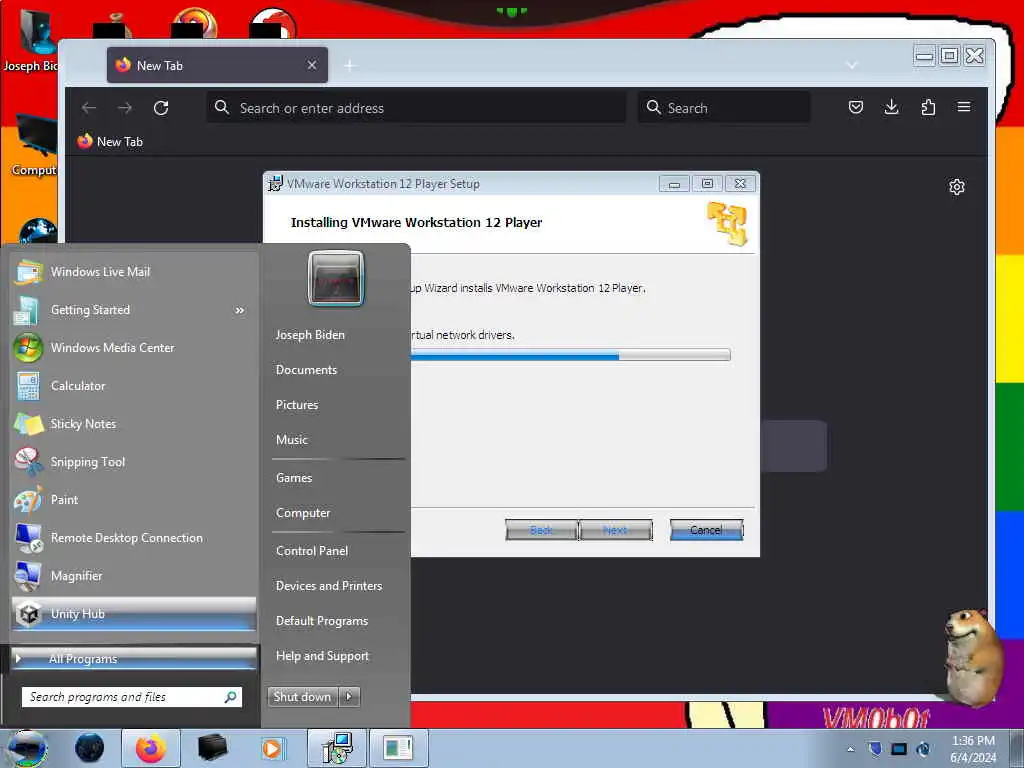1024x768 pixels.
Task: Open Documents from the Start menu
Action: [306, 370]
